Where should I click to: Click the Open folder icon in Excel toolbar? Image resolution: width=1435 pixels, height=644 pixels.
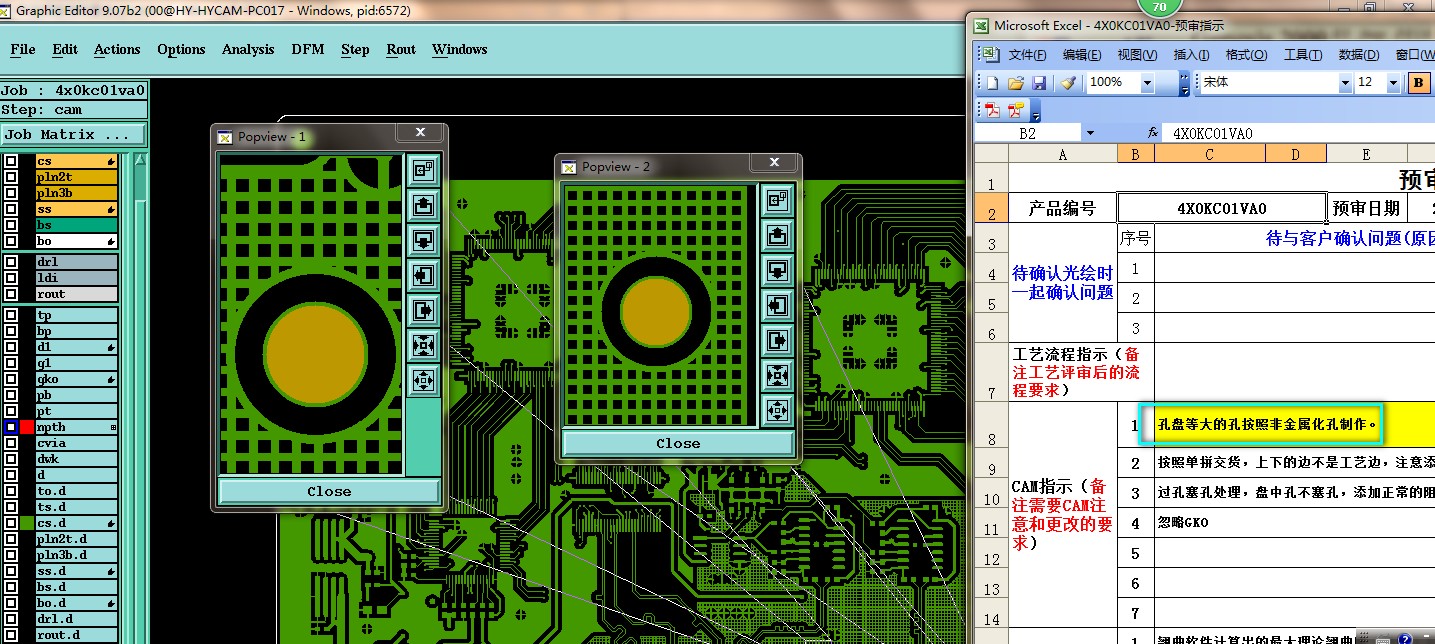[1016, 83]
